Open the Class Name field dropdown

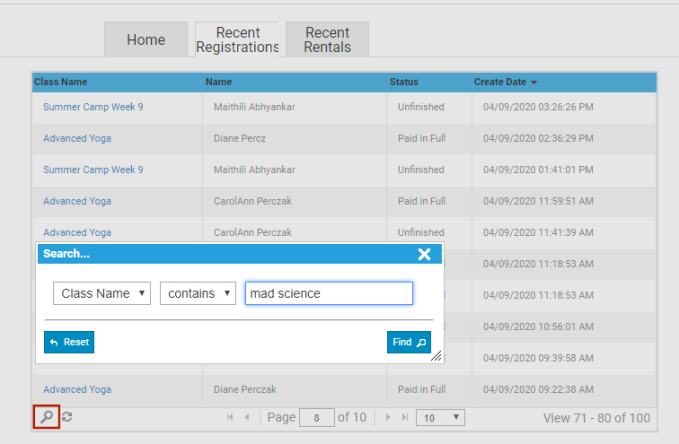tap(102, 293)
